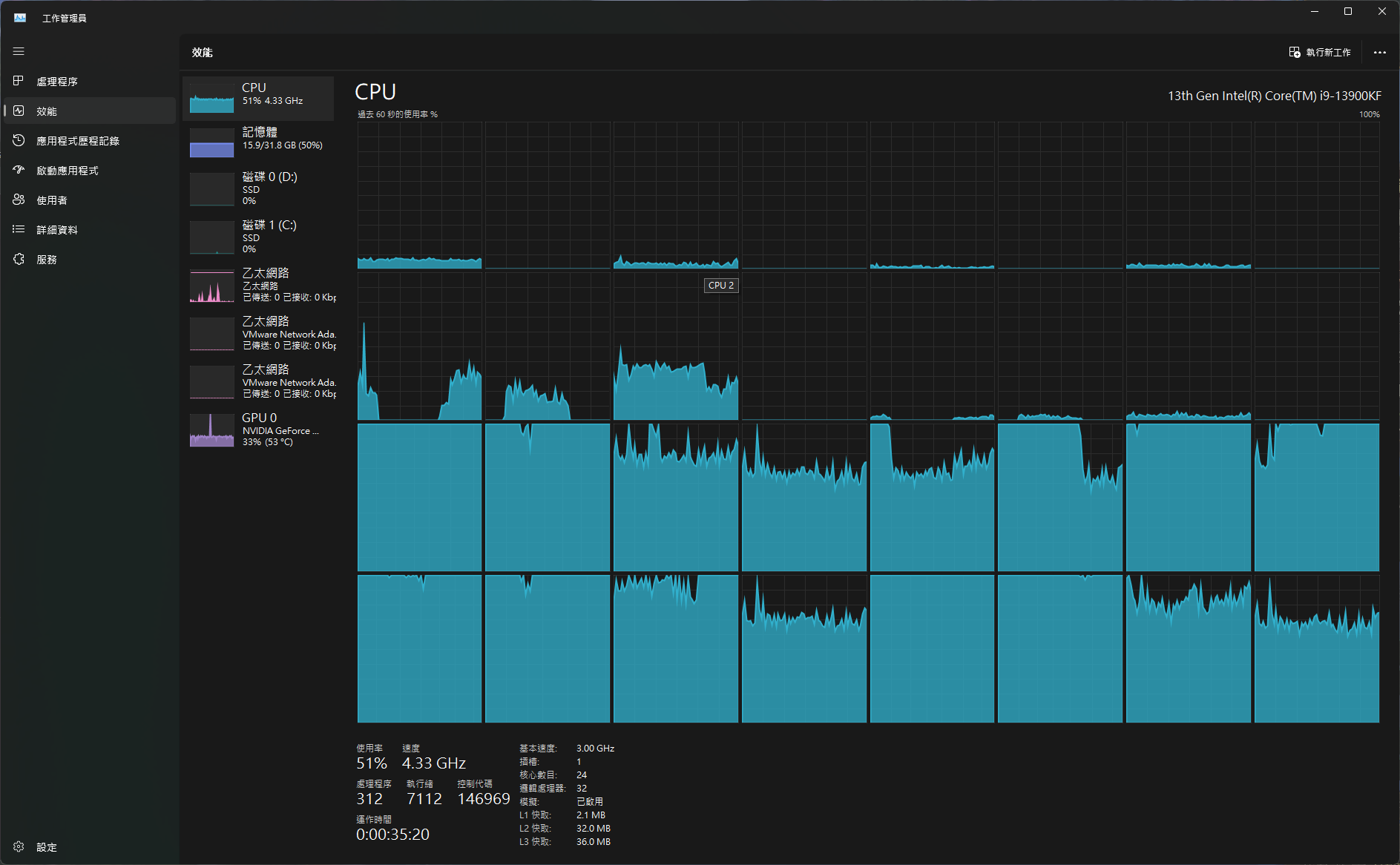The image size is (1400, 865).
Task: Click the processor name 13th Gen Intel i9-13900KF
Action: click(x=1274, y=96)
